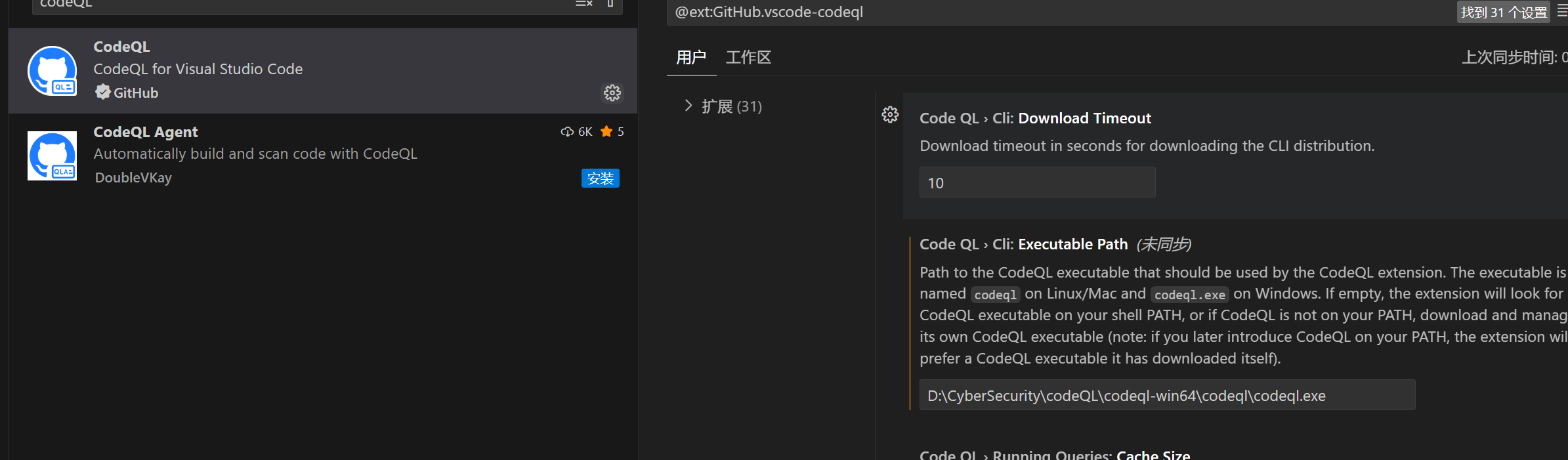
Task: Click the CodeQL Agent extension logo
Action: point(53,156)
